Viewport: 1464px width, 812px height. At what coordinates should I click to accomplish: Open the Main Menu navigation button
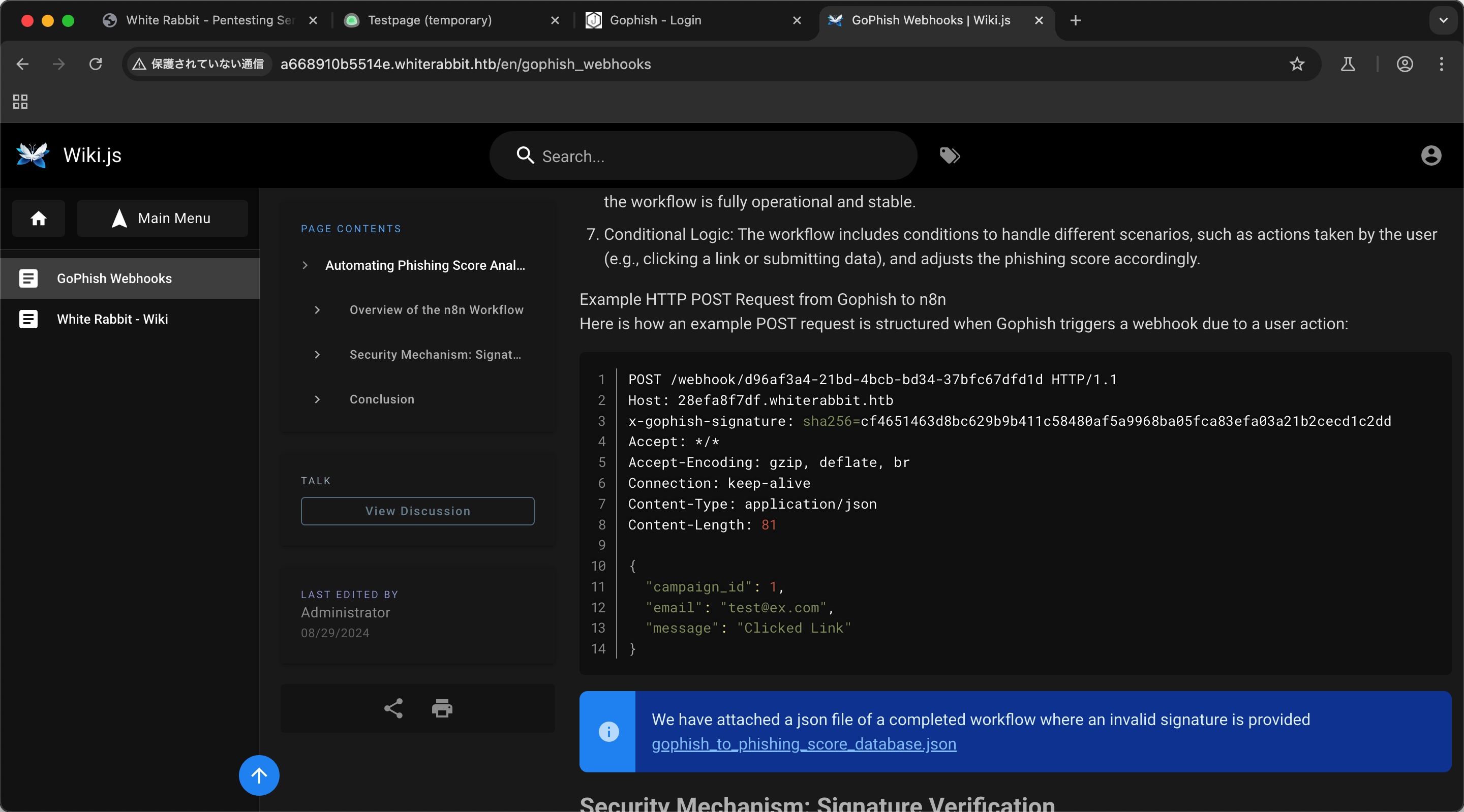[163, 218]
